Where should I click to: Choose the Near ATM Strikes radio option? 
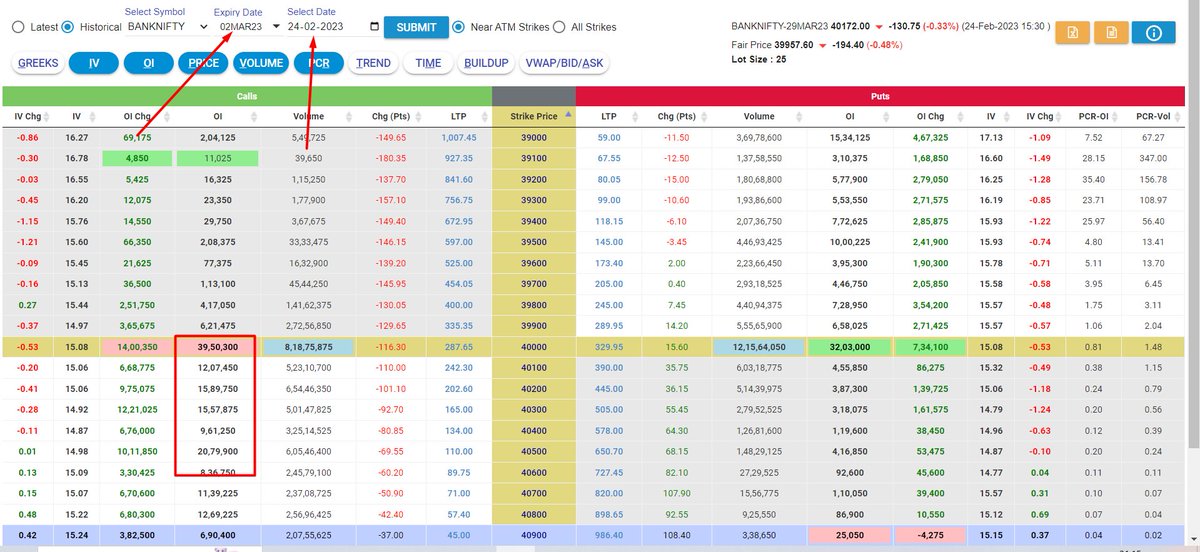pyautogui.click(x=459, y=27)
